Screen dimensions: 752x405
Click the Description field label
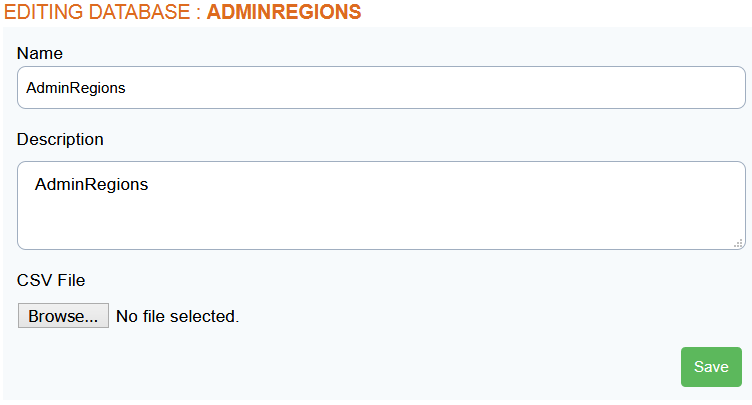coord(60,139)
